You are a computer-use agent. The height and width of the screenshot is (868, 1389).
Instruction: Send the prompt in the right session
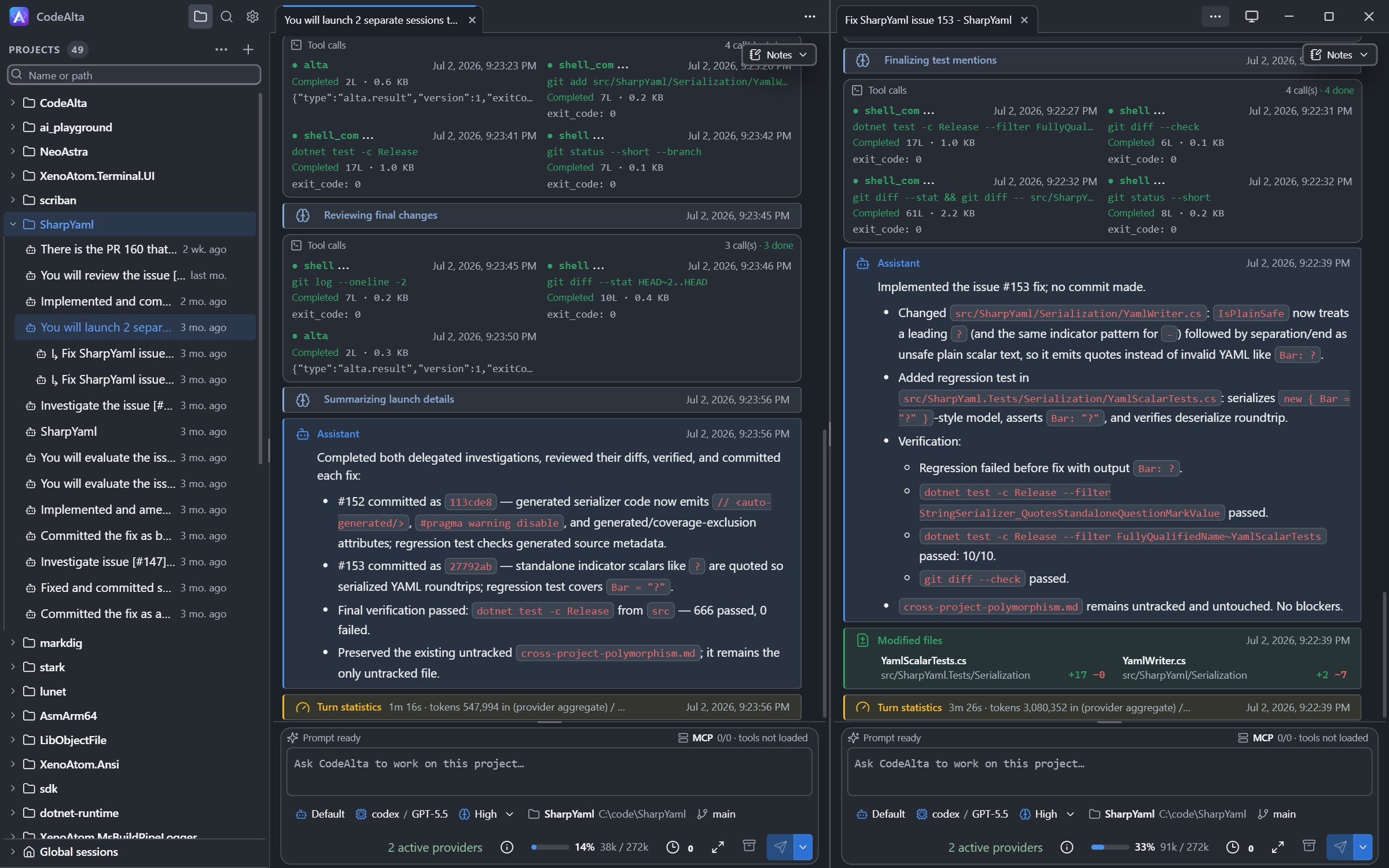pyautogui.click(x=1340, y=847)
